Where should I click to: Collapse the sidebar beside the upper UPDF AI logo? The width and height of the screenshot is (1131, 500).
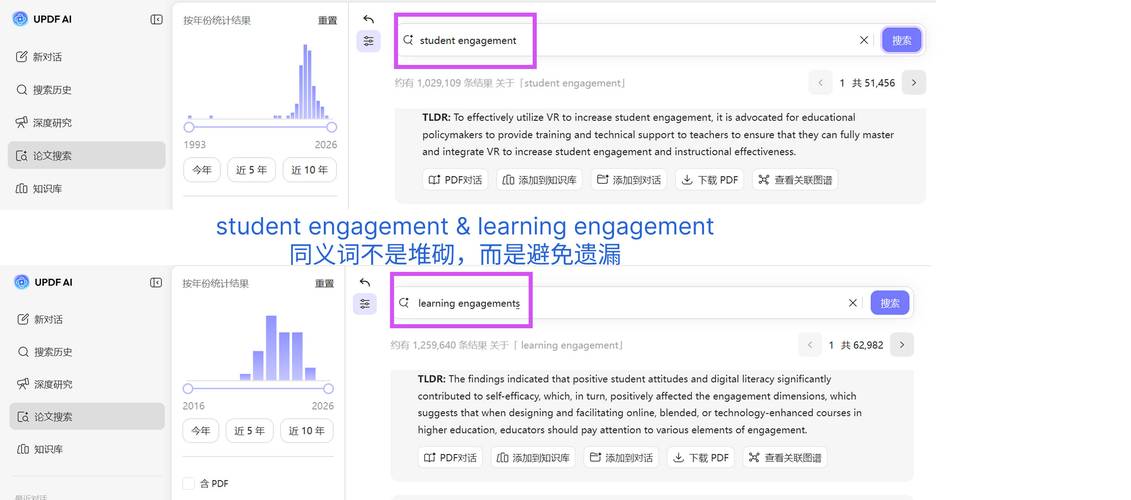(157, 19)
